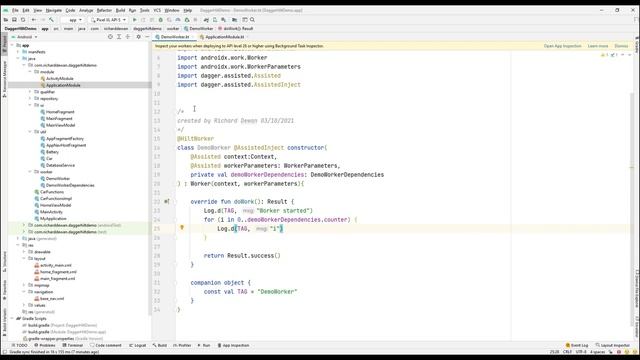Click the UTF-8 encoding in status bar
Screen dimensions: 640x360
[580, 351]
